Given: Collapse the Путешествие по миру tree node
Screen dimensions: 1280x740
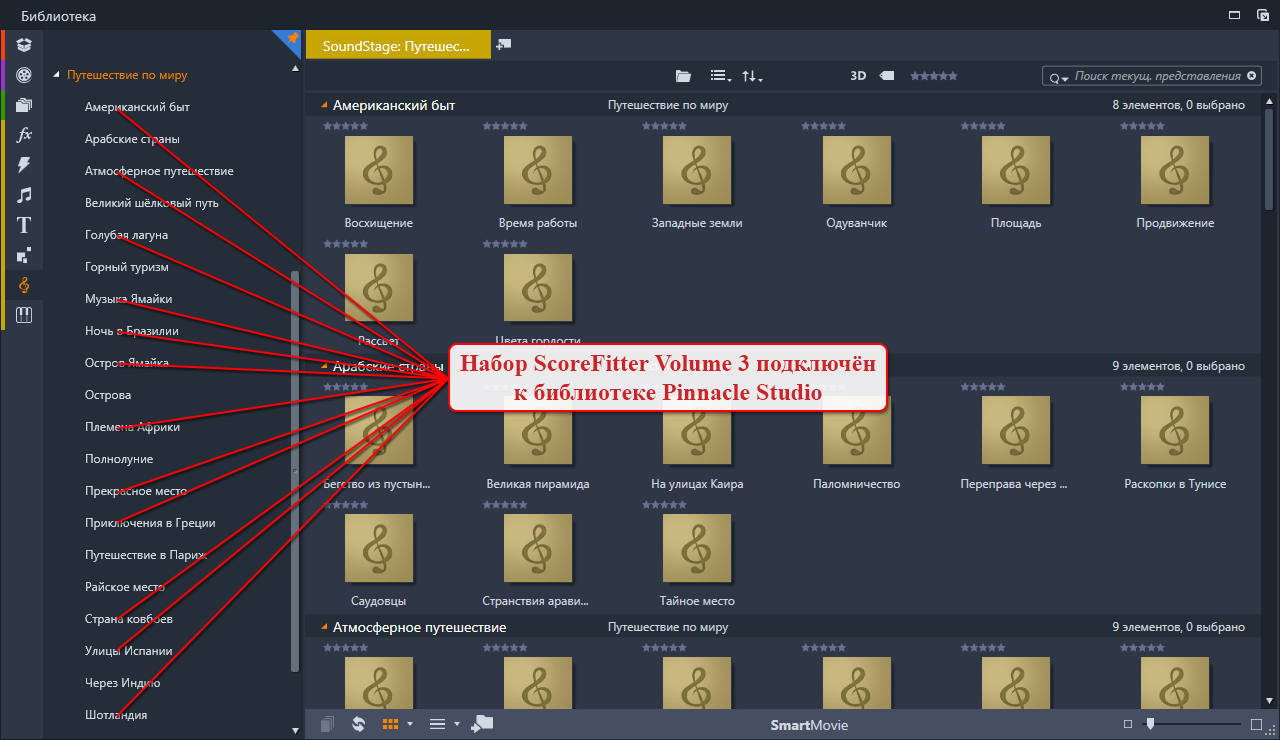Looking at the screenshot, I should click(x=57, y=75).
